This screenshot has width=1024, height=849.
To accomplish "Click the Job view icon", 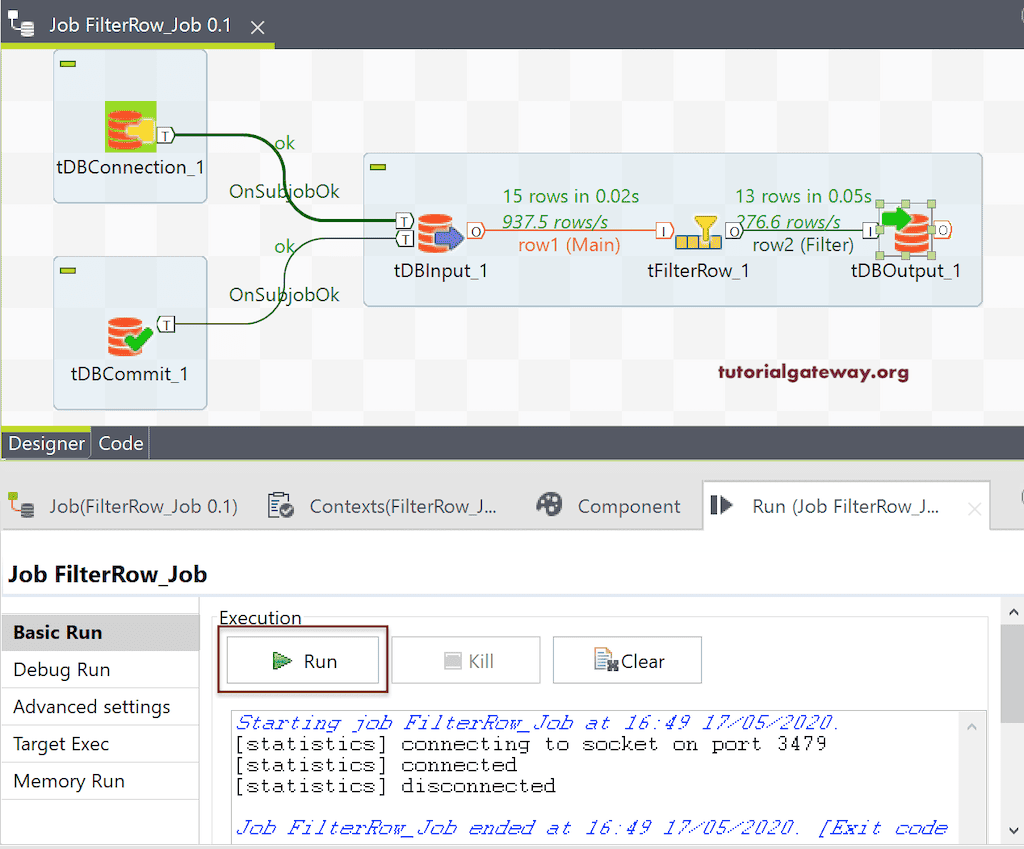I will coord(22,506).
